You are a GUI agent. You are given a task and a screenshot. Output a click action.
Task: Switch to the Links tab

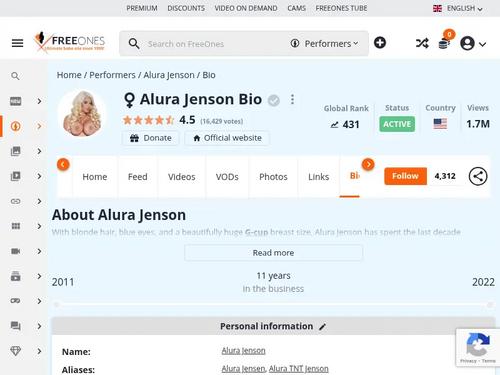click(319, 177)
